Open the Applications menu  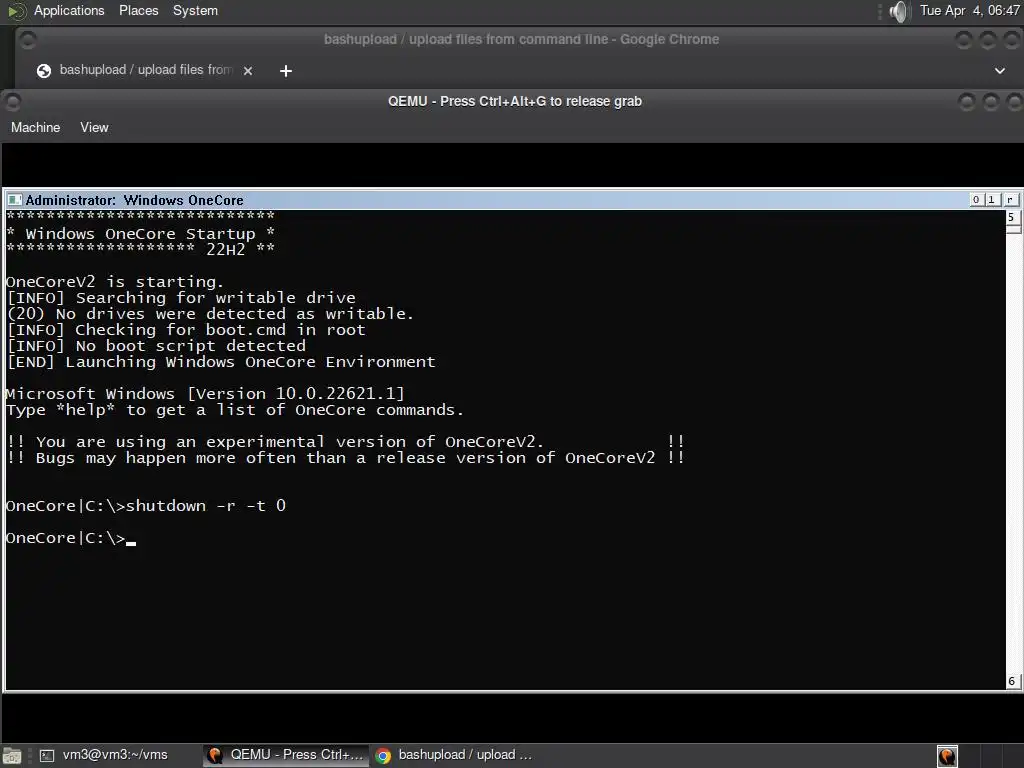(69, 10)
